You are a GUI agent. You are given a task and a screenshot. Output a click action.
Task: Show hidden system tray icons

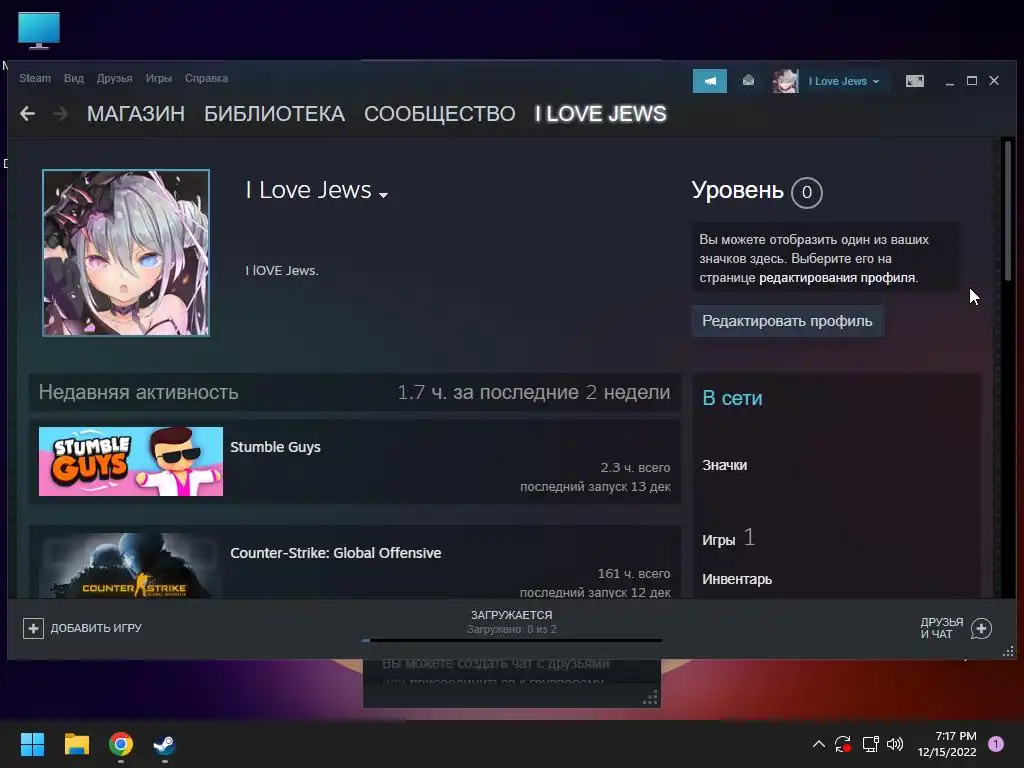click(818, 744)
